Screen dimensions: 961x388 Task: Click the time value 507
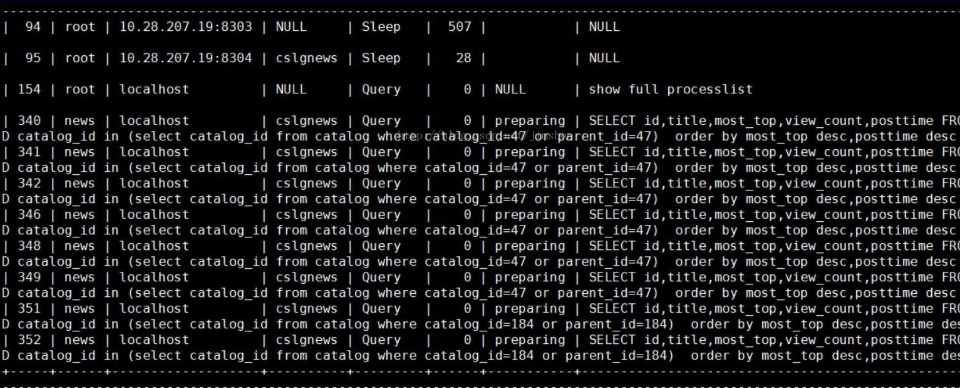[460, 27]
